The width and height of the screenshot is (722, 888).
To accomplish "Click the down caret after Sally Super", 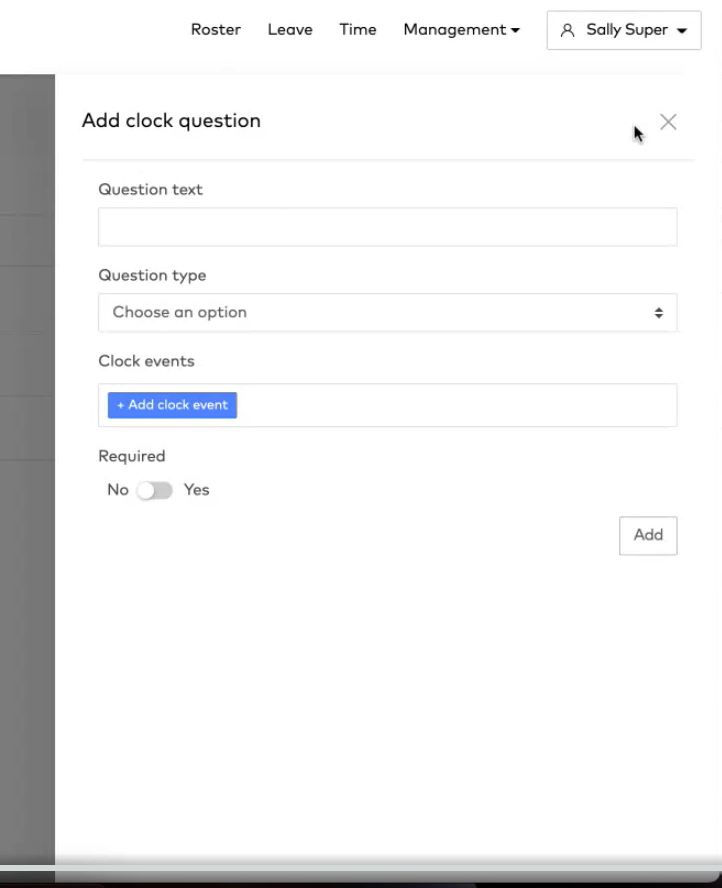I will click(x=682, y=31).
